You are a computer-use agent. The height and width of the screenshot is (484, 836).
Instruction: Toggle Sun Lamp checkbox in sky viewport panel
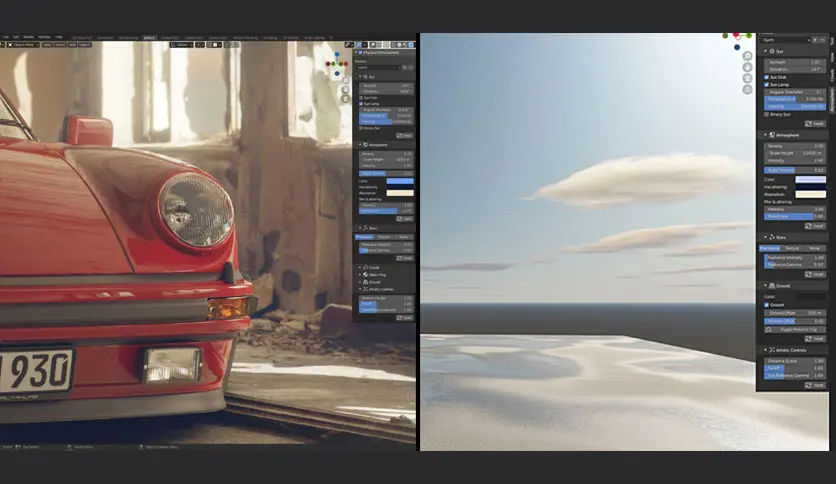tap(766, 85)
